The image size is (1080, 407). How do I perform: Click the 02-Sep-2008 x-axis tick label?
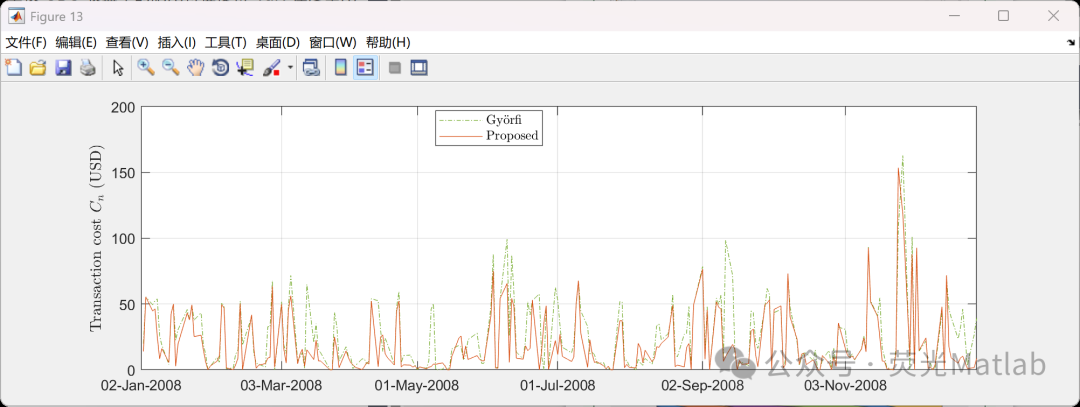click(702, 385)
